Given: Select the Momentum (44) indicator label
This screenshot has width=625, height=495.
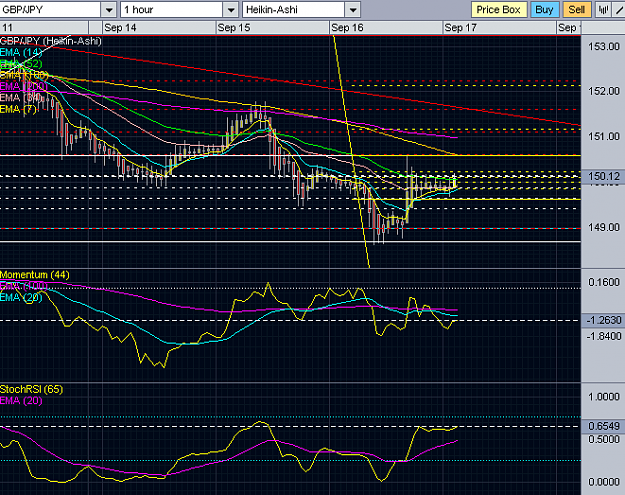Looking at the screenshot, I should point(35,275).
